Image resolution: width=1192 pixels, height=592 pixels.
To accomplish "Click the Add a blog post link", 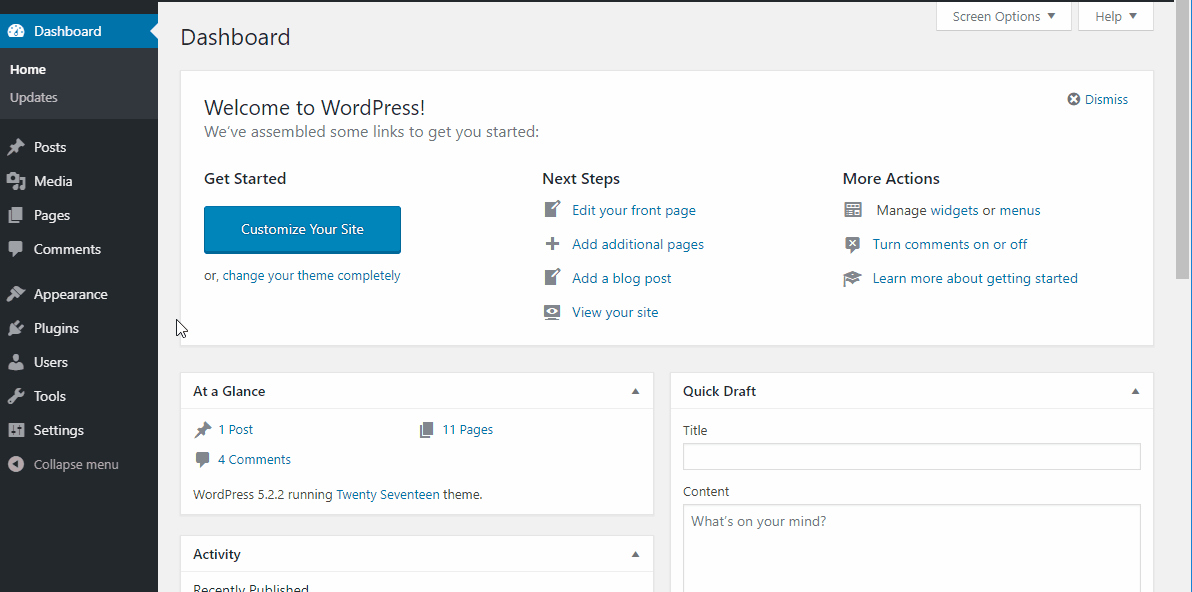I will point(622,278).
